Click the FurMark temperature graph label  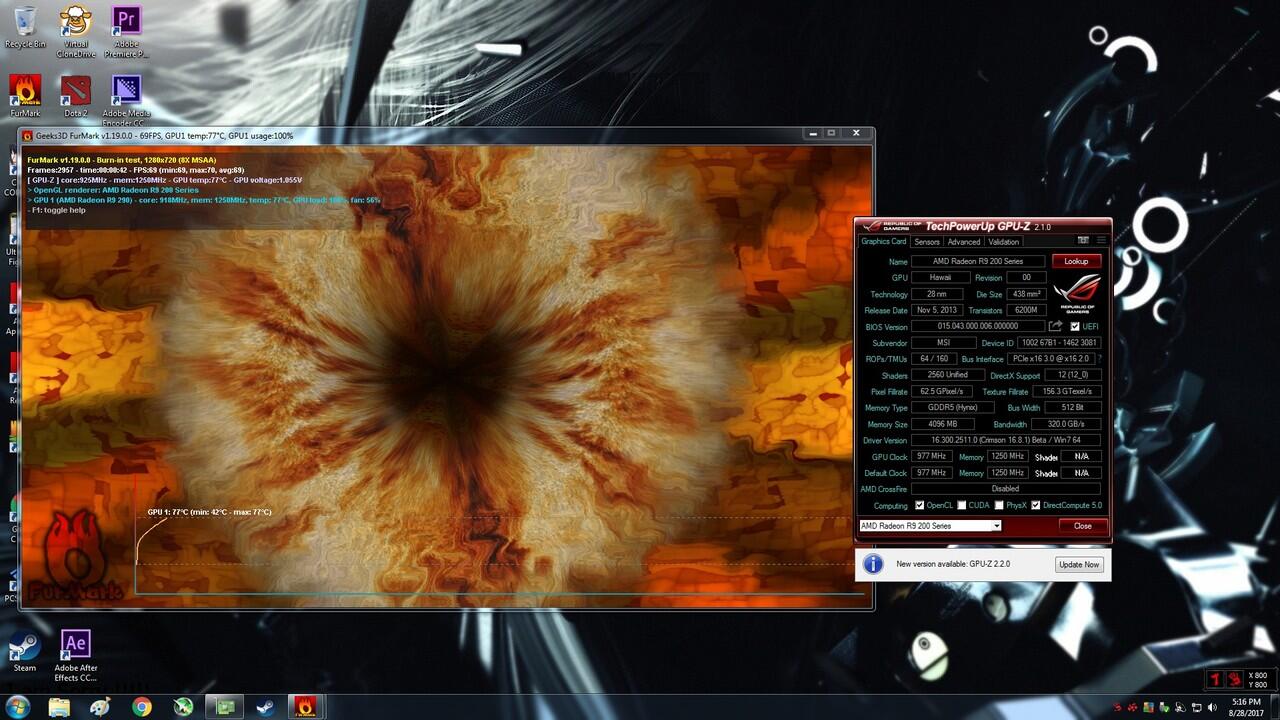point(209,512)
